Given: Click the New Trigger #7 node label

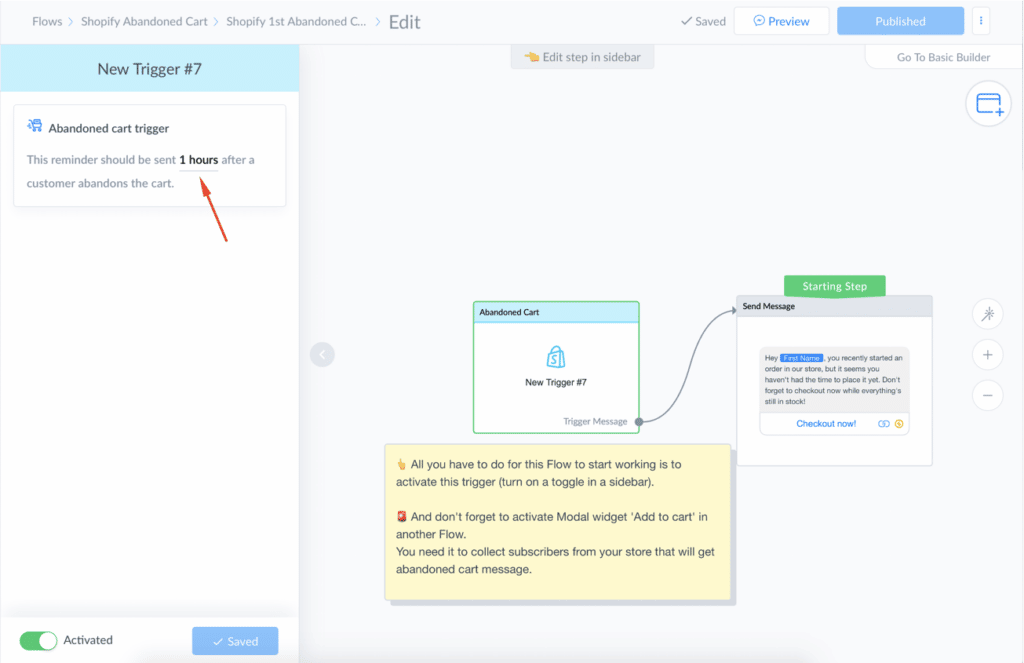Looking at the screenshot, I should click(x=556, y=383).
